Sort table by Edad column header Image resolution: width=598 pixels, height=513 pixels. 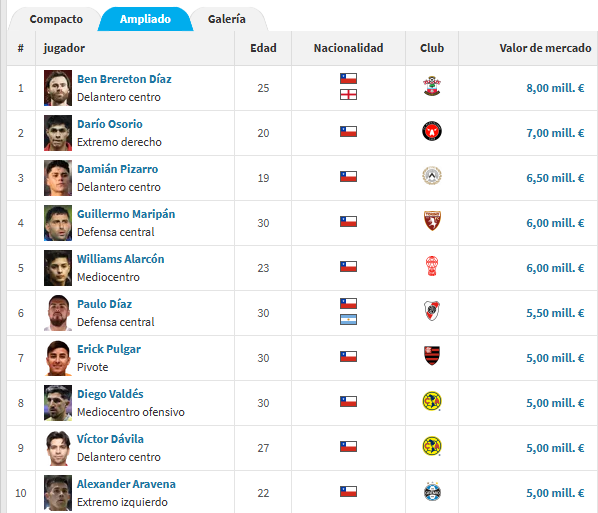[263, 48]
